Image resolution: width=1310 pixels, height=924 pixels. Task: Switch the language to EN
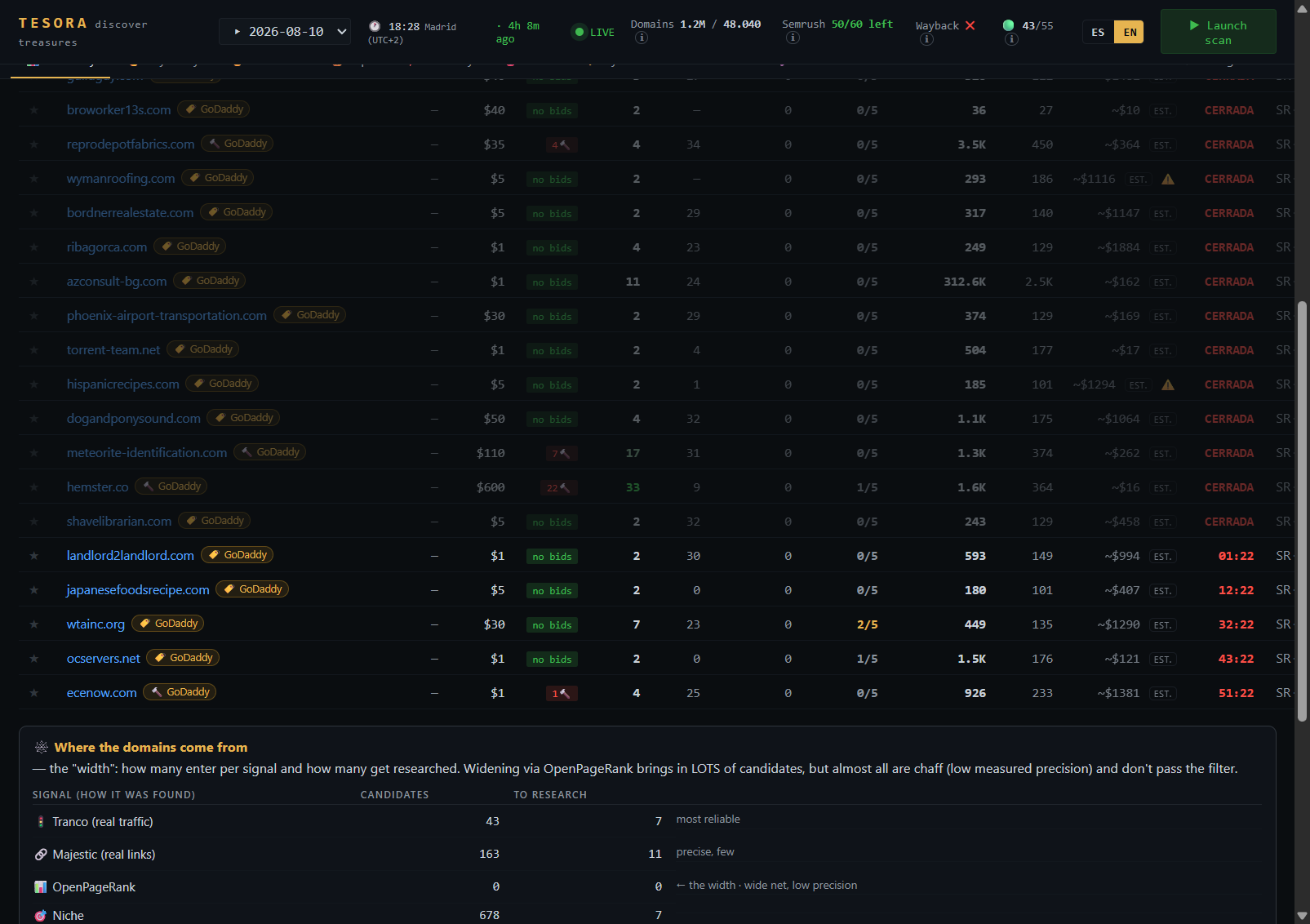point(1130,32)
